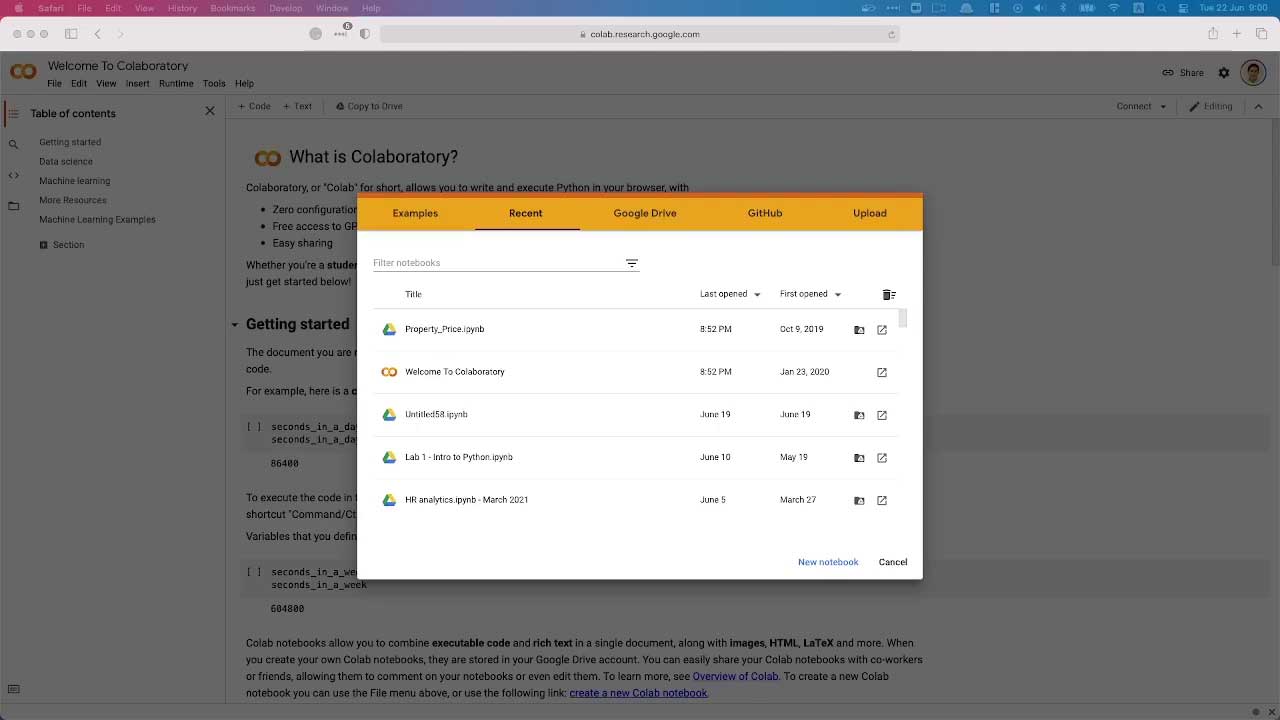1280x720 pixels.
Task: Sort by Last opened column
Action: 730,294
